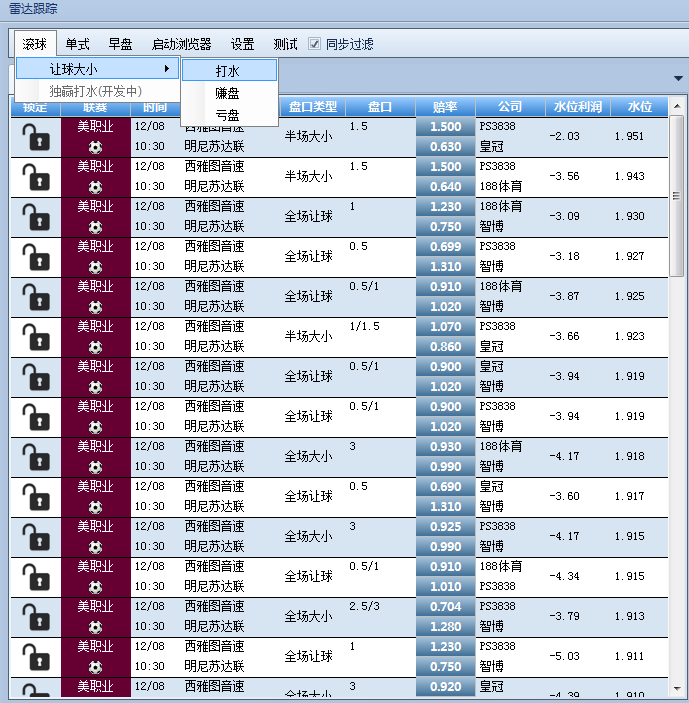The height and width of the screenshot is (703, 689).
Task: Click soccer ball icon in row with 水位 1.927
Action: [x=95, y=267]
